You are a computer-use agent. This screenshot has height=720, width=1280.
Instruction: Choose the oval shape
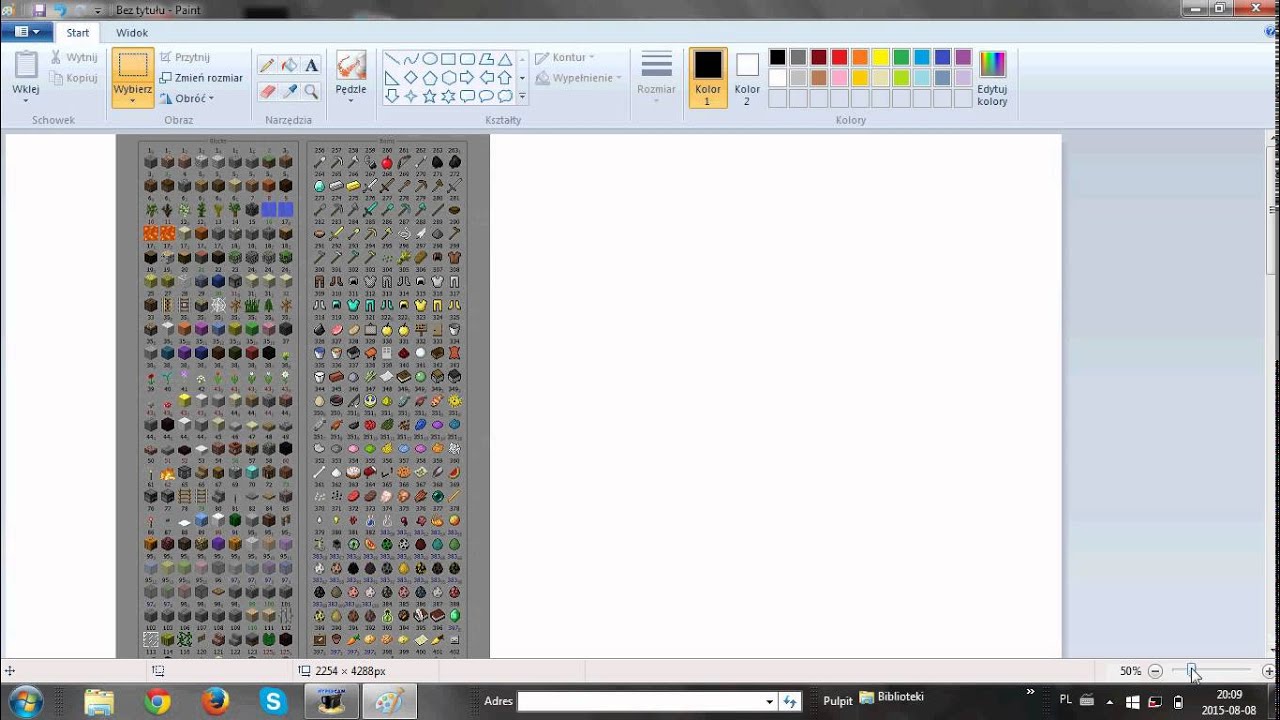(x=430, y=59)
